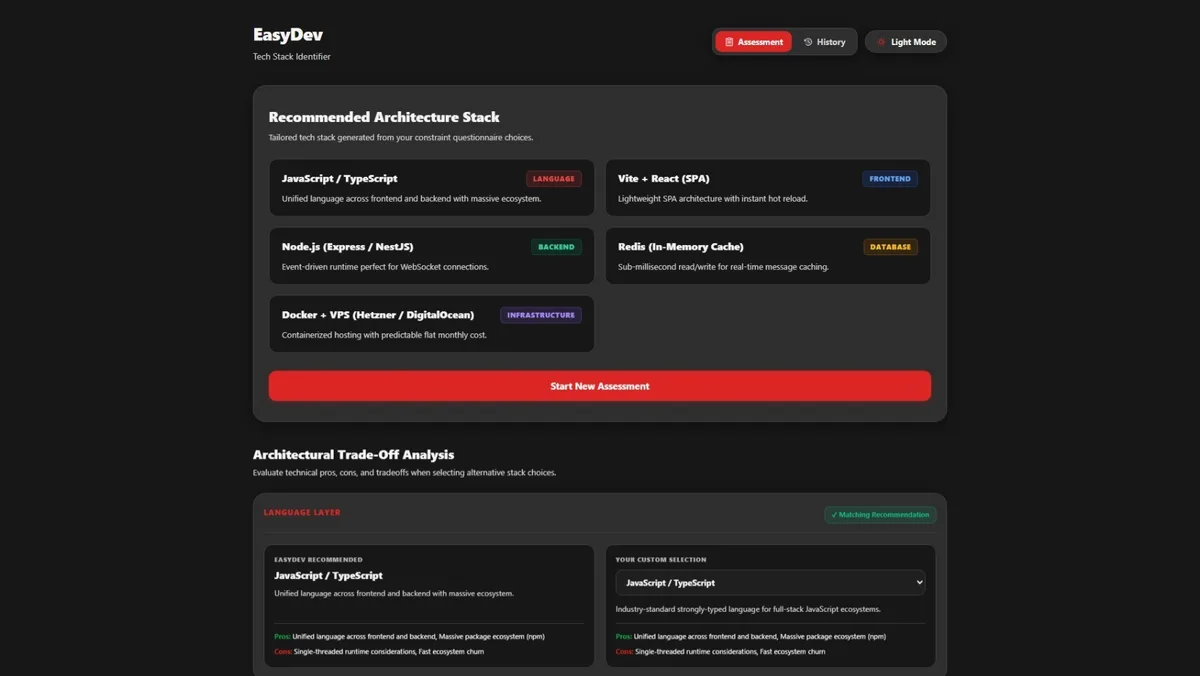Screen dimensions: 1200x676
Task: Click the sun icon beside Light Mode
Action: click(x=881, y=42)
